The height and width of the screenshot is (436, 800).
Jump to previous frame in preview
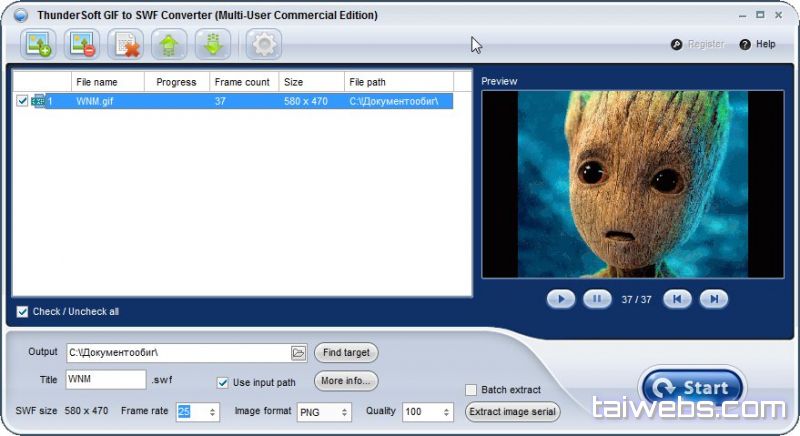point(677,298)
